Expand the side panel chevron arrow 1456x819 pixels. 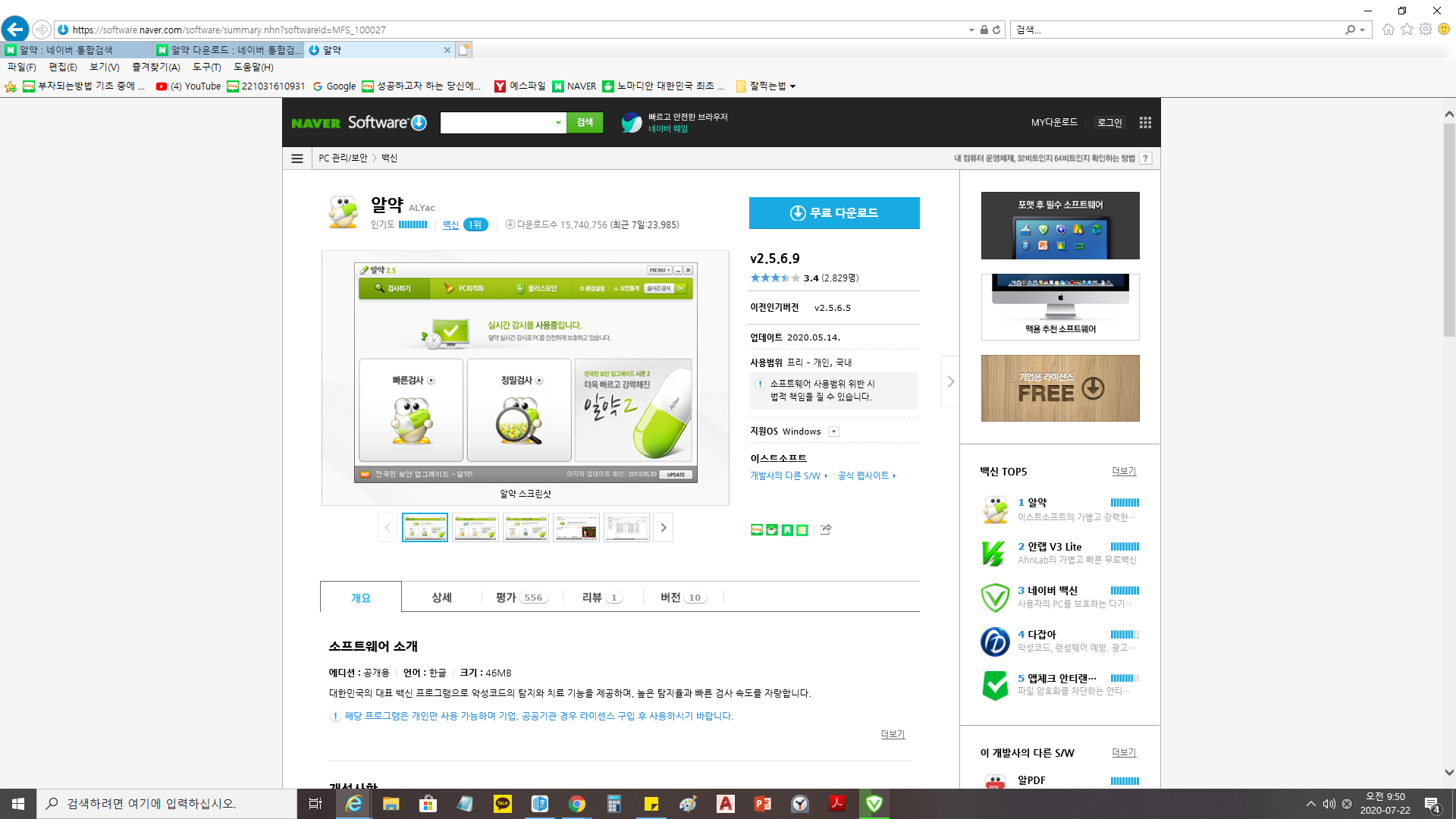click(950, 381)
